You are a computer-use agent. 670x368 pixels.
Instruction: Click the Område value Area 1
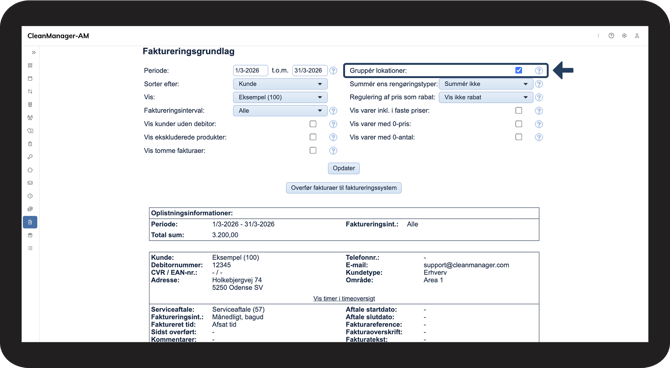click(x=433, y=280)
